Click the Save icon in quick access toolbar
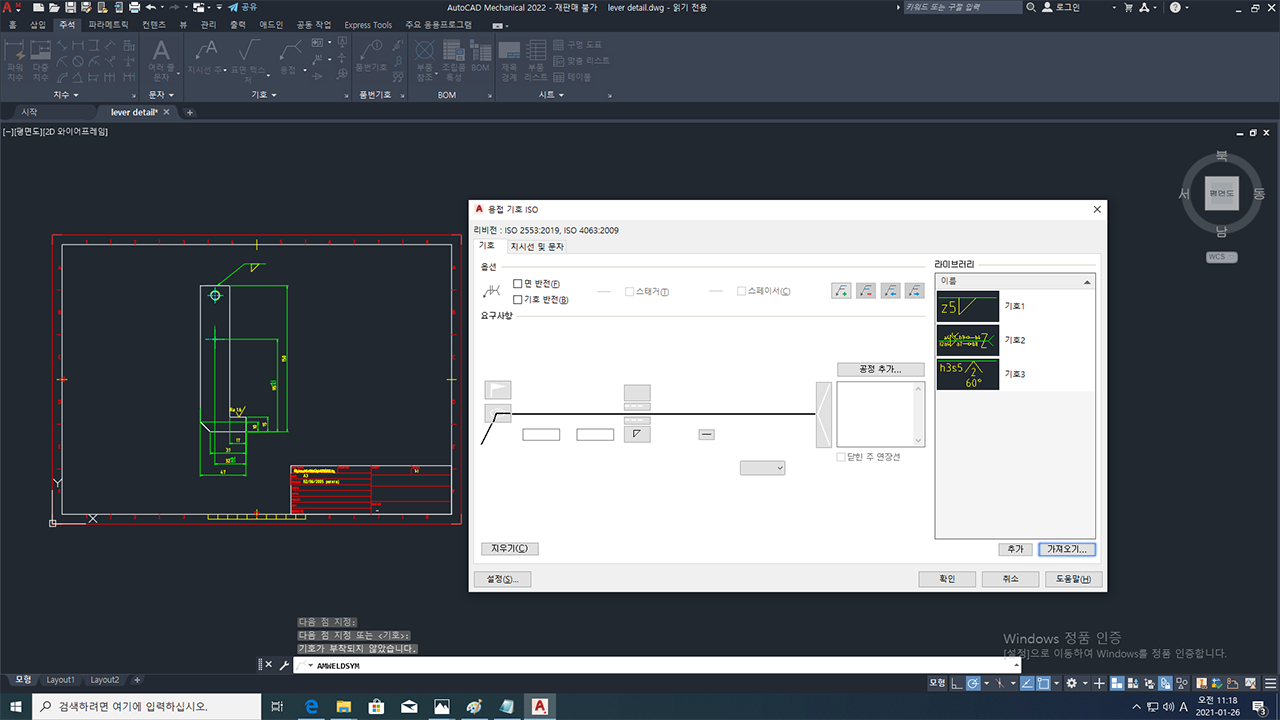This screenshot has width=1280, height=720. click(x=71, y=7)
